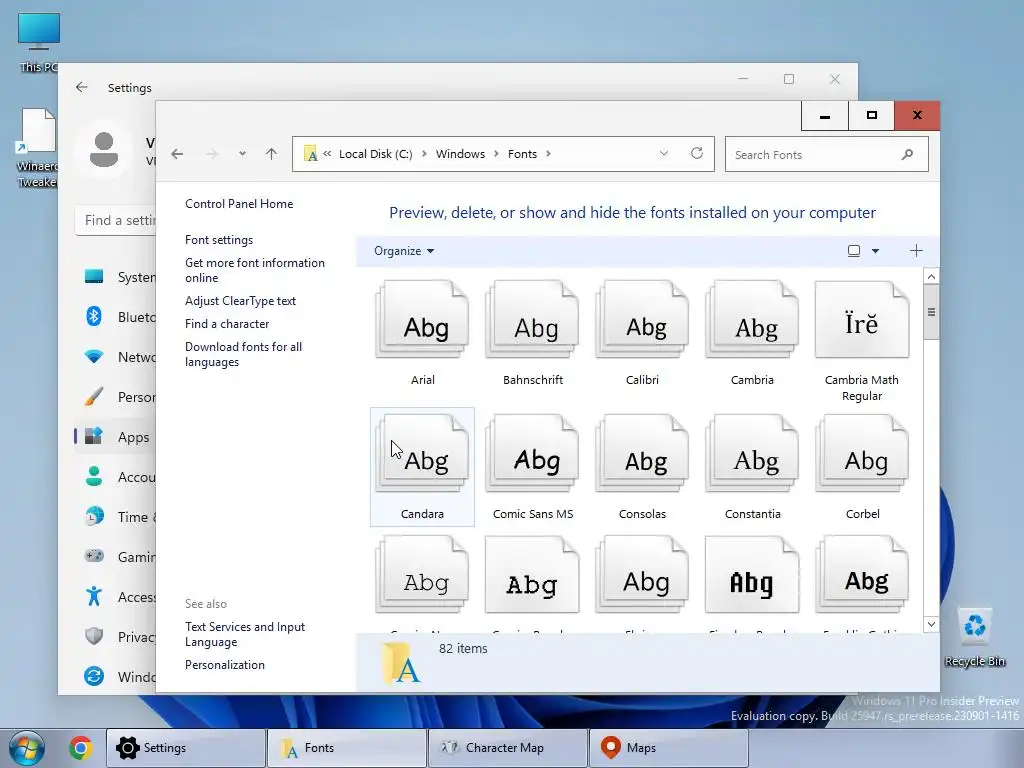Expand the view options dropdown arrow
1024x768 pixels.
875,251
